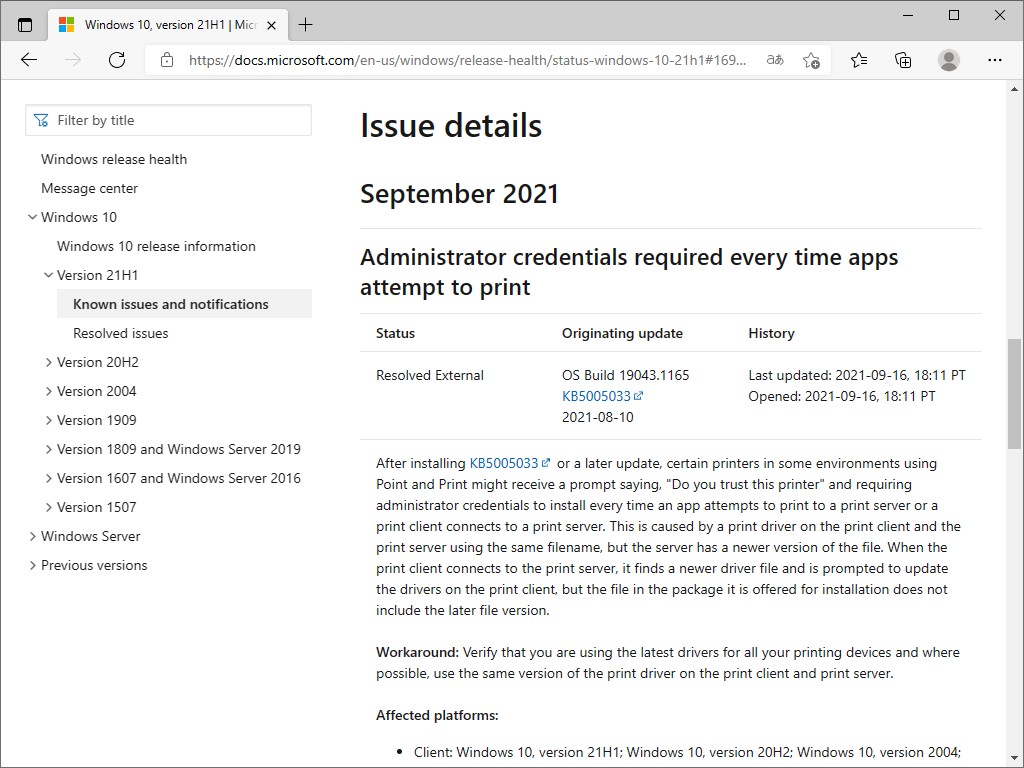Activate Read aloud for this page
Screen dimensions: 1024x768
[x=773, y=59]
